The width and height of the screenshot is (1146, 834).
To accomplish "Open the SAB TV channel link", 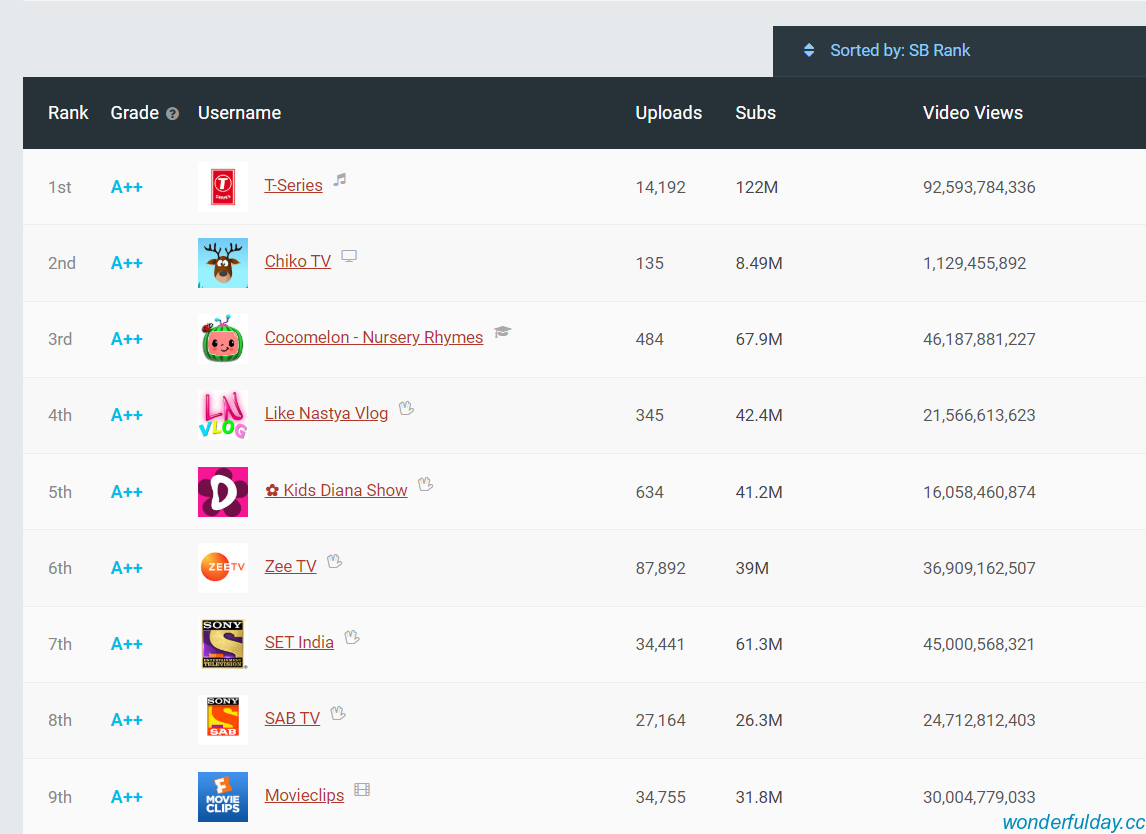I will tap(292, 718).
